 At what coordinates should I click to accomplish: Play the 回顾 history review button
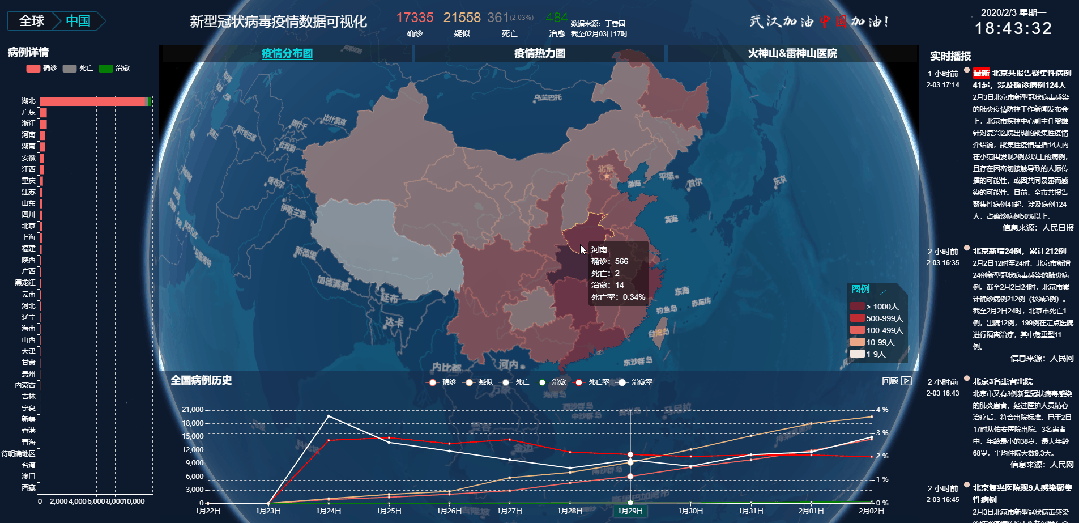click(x=897, y=381)
